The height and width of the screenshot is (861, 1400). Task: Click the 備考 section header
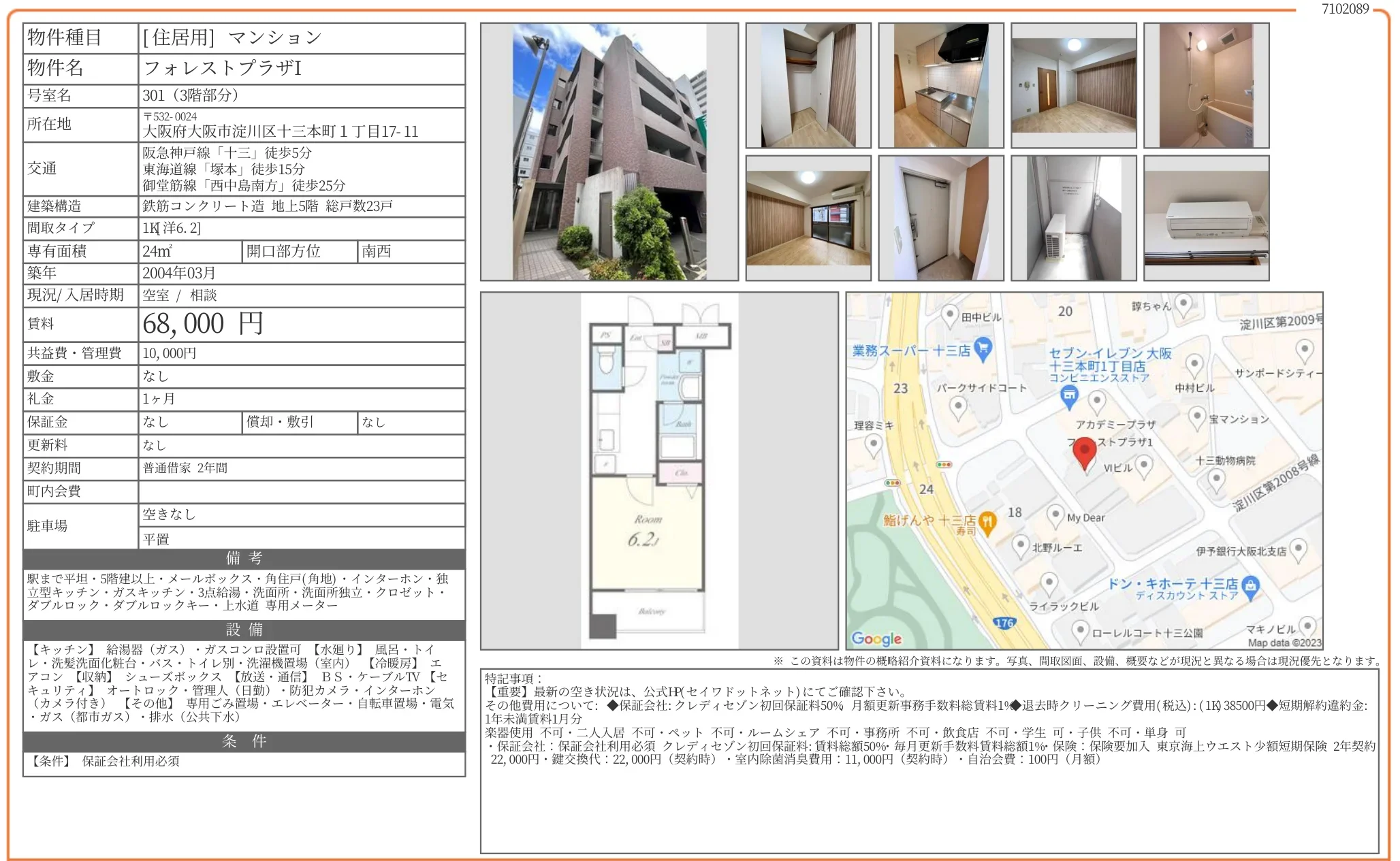click(244, 558)
